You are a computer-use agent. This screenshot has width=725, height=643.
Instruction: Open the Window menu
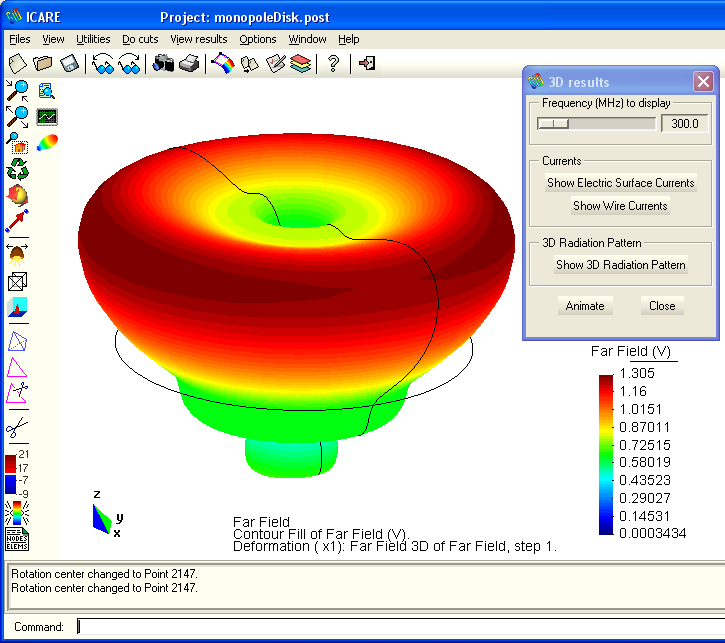(307, 39)
